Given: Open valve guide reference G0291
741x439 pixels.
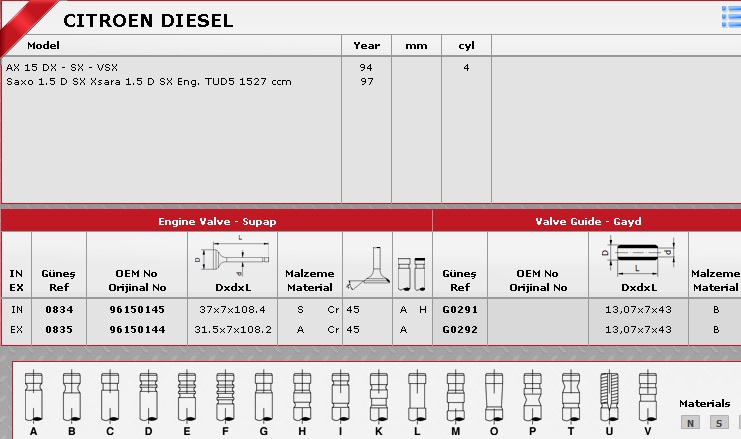Looking at the screenshot, I should click(460, 310).
